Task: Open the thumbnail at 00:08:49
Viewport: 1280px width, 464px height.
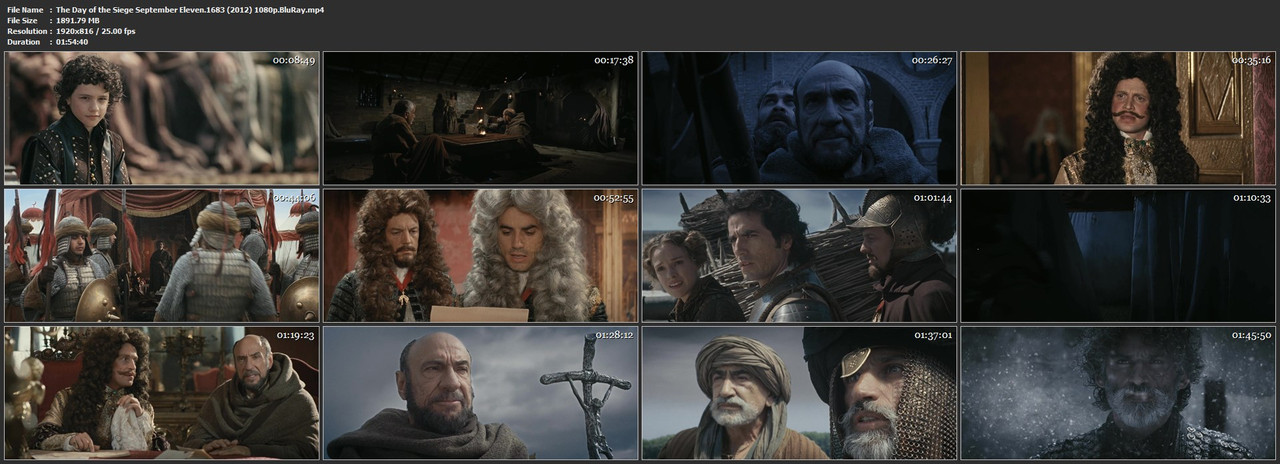Action: (162, 118)
